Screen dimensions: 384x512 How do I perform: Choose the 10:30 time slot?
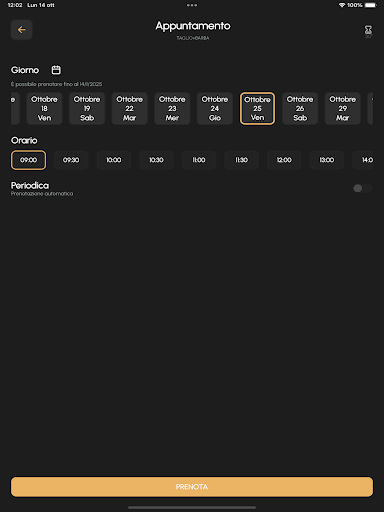coord(156,160)
